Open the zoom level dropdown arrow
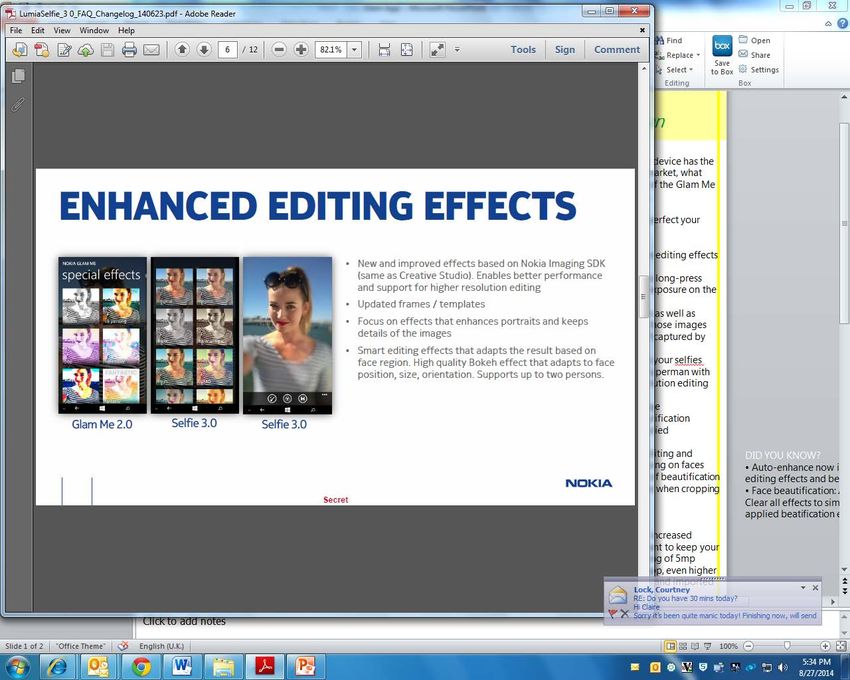 (x=355, y=50)
